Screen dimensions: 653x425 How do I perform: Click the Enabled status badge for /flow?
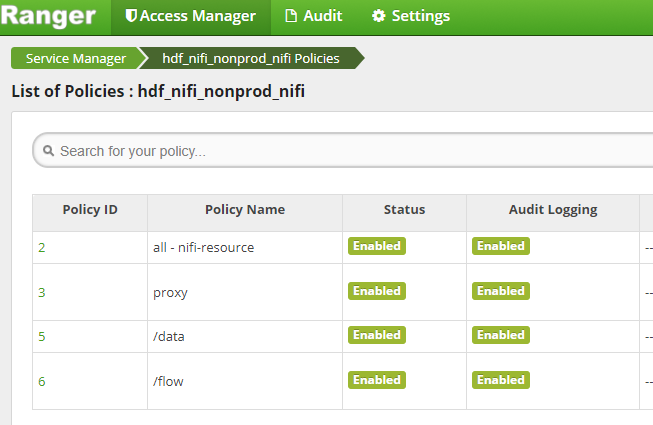(377, 380)
